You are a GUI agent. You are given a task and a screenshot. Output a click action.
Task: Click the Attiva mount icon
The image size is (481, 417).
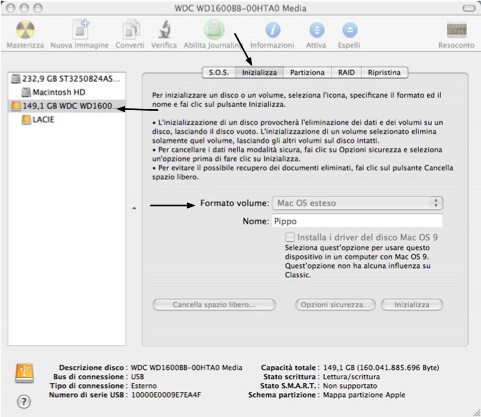click(x=316, y=30)
